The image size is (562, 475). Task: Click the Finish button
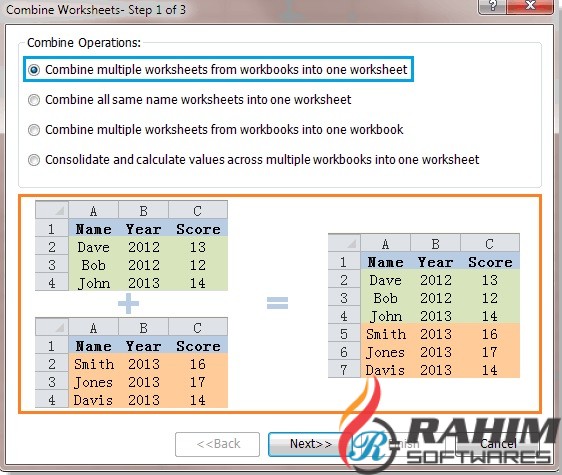pyautogui.click(x=403, y=444)
